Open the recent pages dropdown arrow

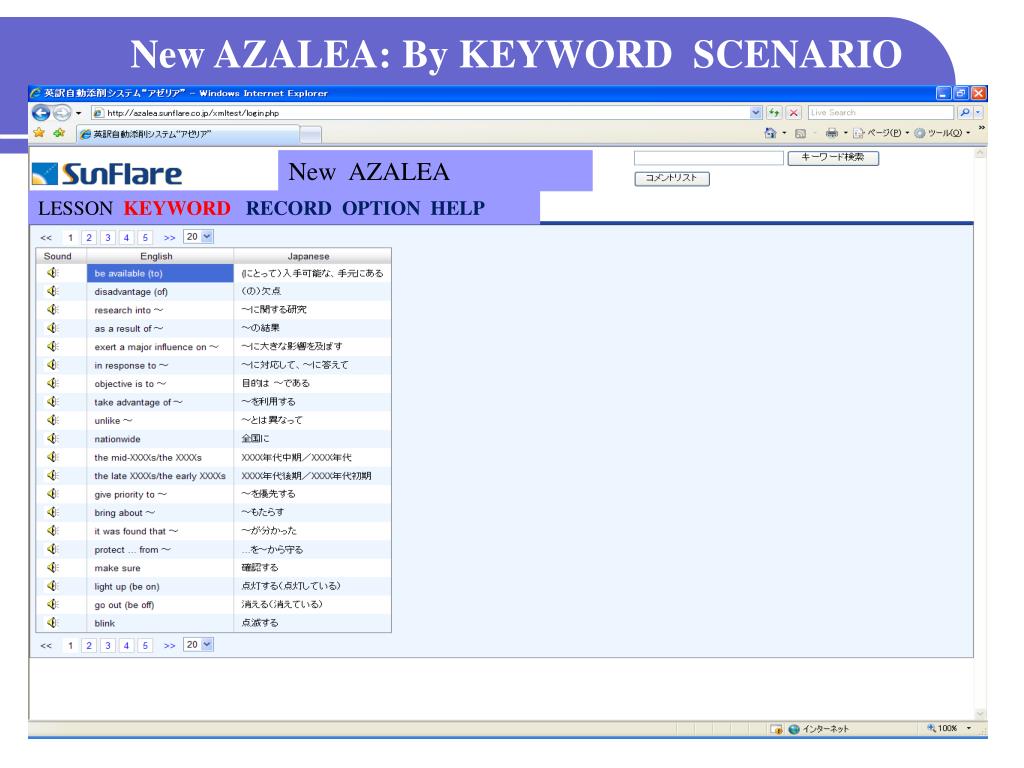78,113
